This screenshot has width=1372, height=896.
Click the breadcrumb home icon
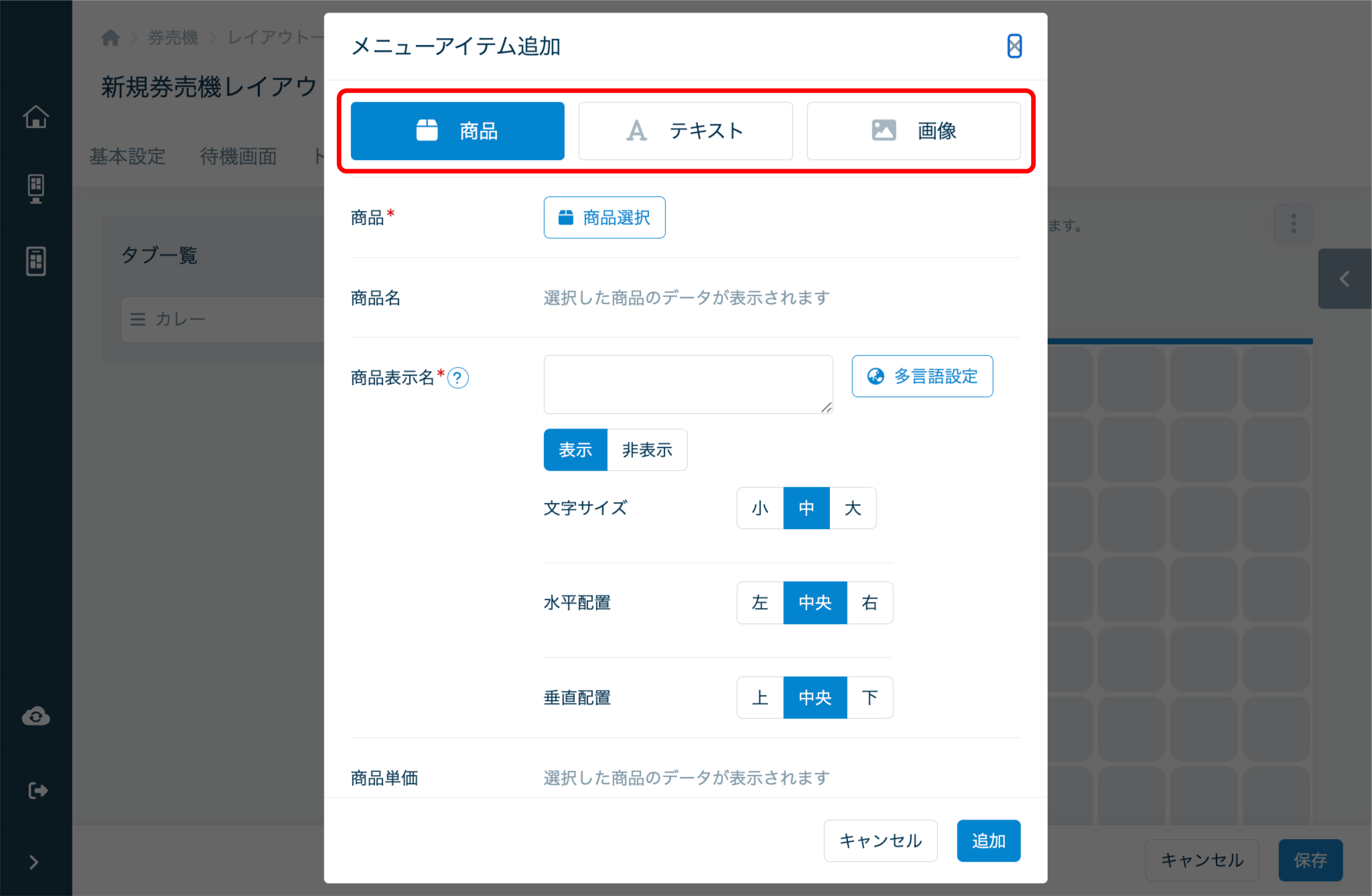pos(111,38)
